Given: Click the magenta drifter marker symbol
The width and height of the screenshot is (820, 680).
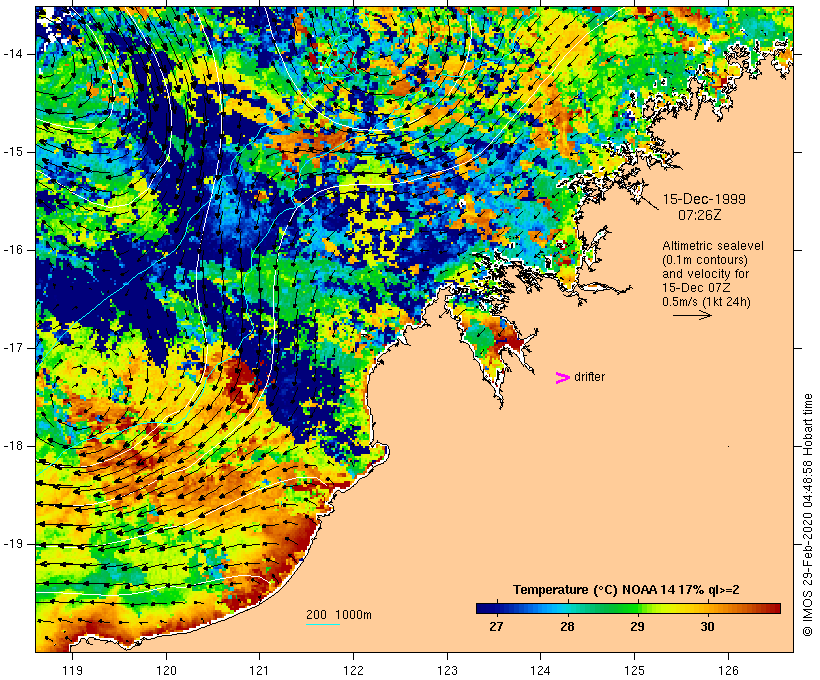Looking at the screenshot, I should coord(563,378).
